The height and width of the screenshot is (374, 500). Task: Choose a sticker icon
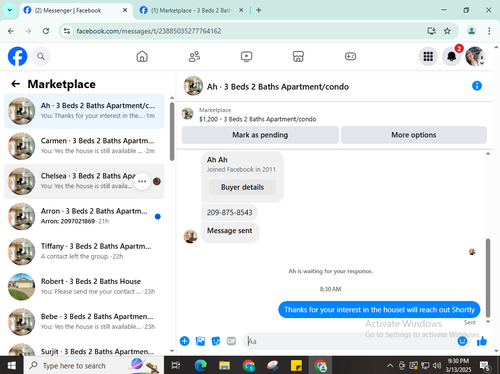(x=216, y=341)
